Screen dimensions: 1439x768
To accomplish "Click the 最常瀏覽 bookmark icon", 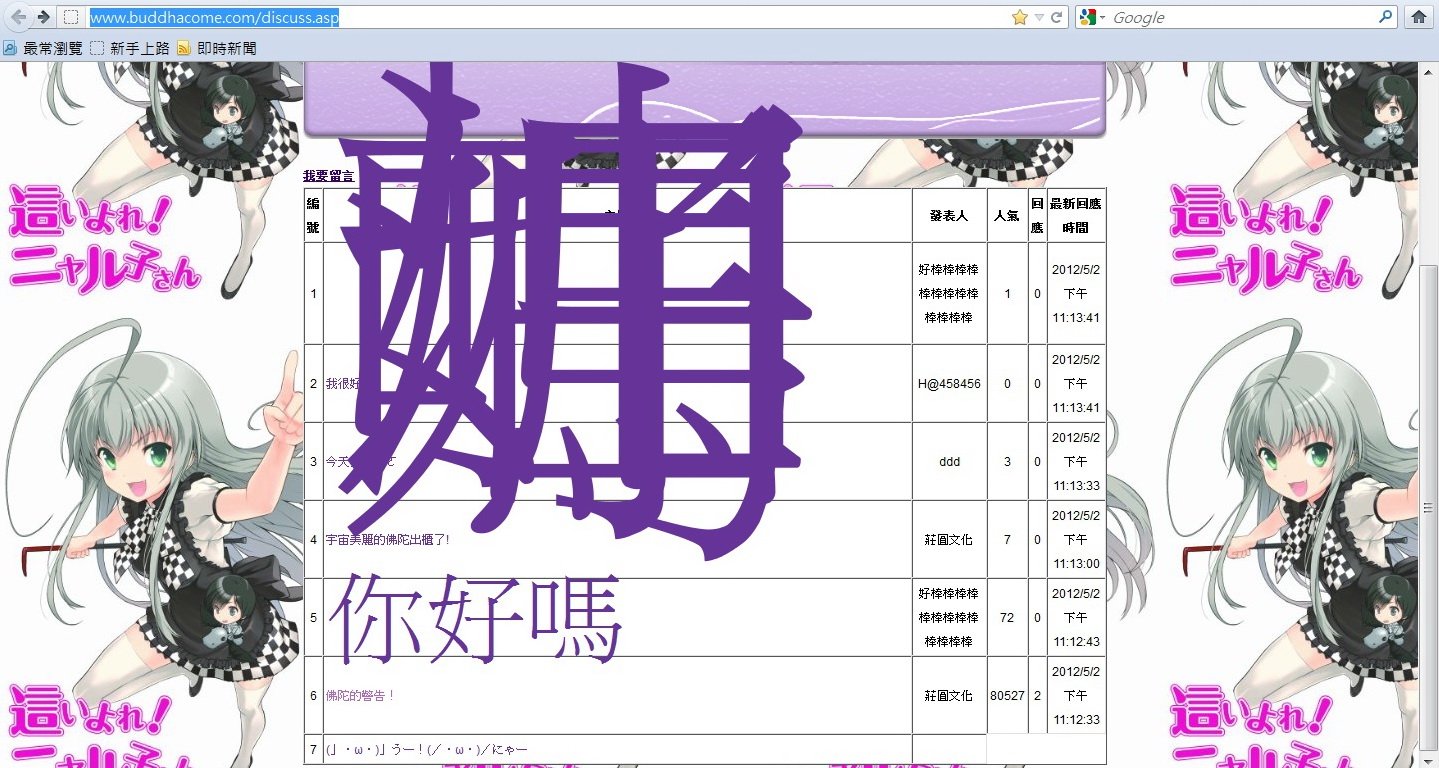I will click(10, 47).
